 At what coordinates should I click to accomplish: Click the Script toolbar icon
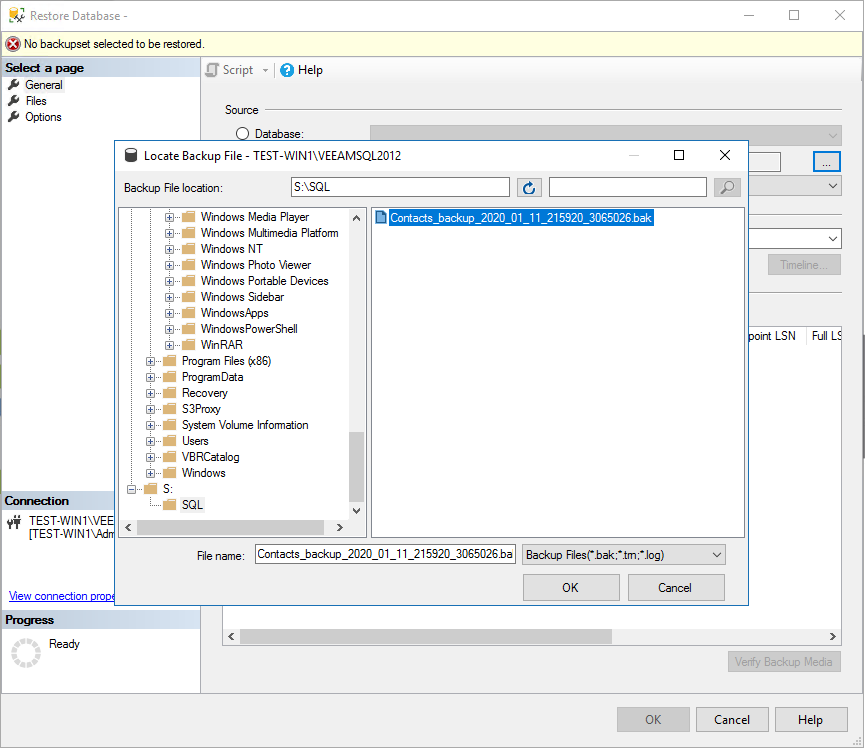point(212,70)
